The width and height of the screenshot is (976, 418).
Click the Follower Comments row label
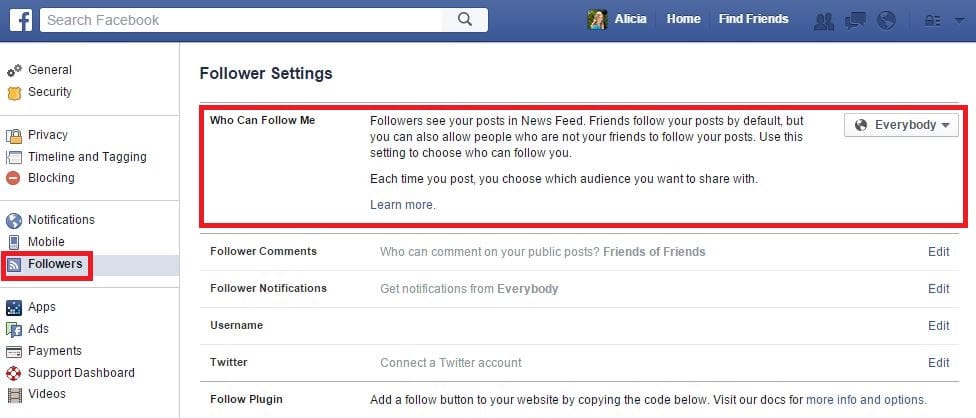tap(263, 251)
